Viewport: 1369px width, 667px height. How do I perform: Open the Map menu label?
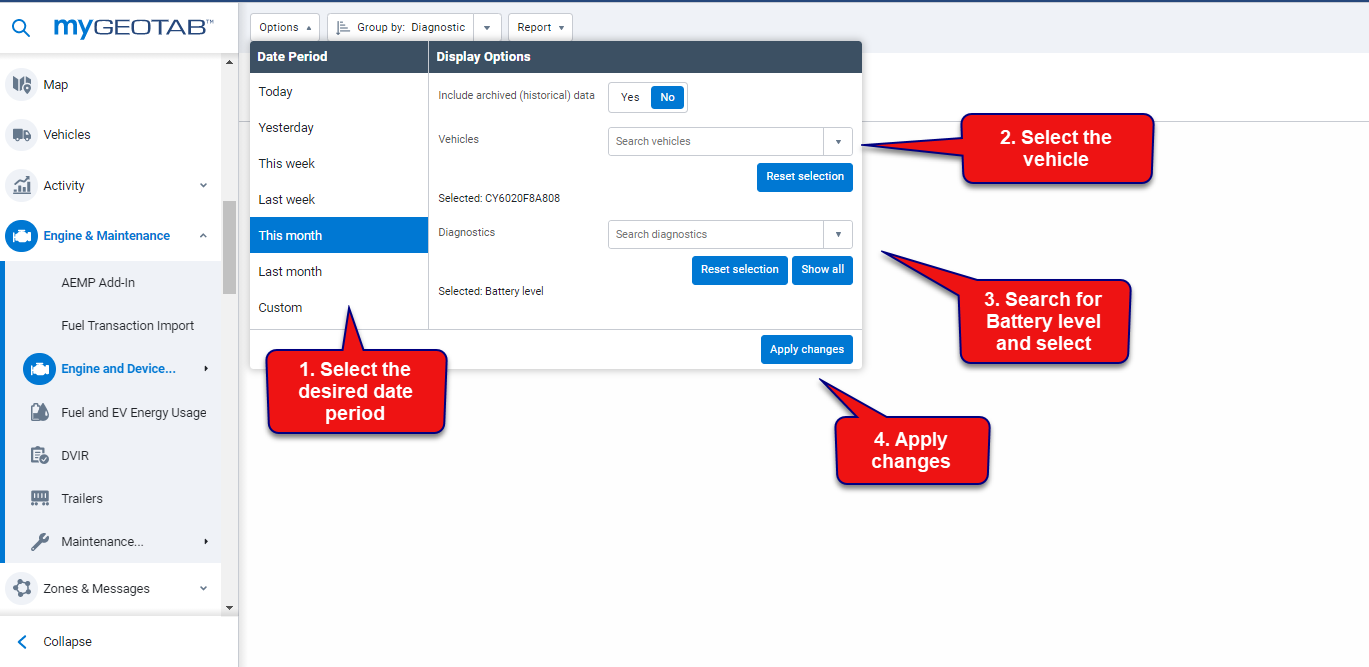tap(56, 85)
